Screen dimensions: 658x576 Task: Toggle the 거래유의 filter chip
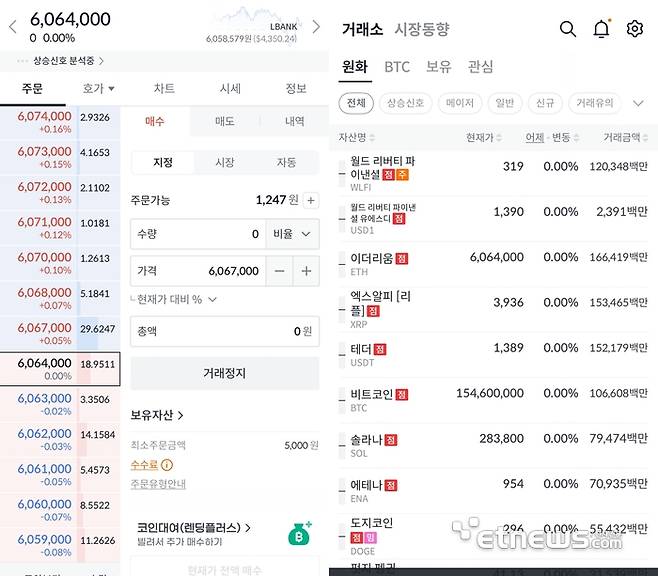pyautogui.click(x=595, y=103)
